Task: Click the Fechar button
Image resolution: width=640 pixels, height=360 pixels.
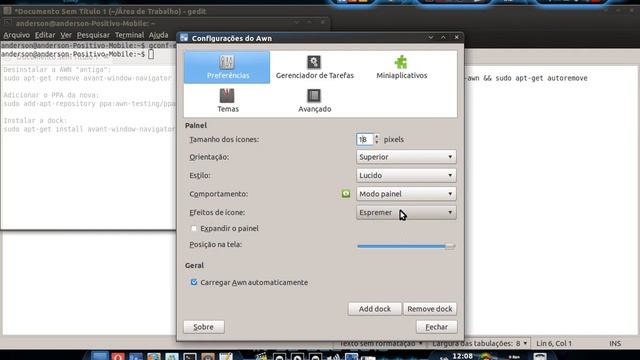Action: [436, 327]
